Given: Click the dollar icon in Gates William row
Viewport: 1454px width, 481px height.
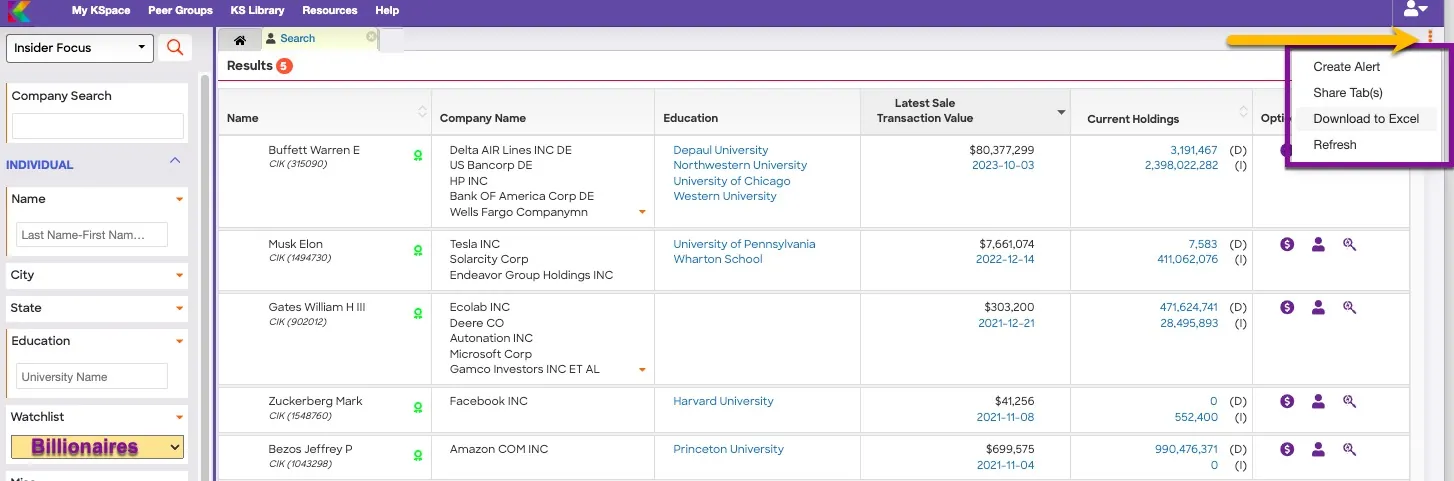Looking at the screenshot, I should [x=1287, y=307].
